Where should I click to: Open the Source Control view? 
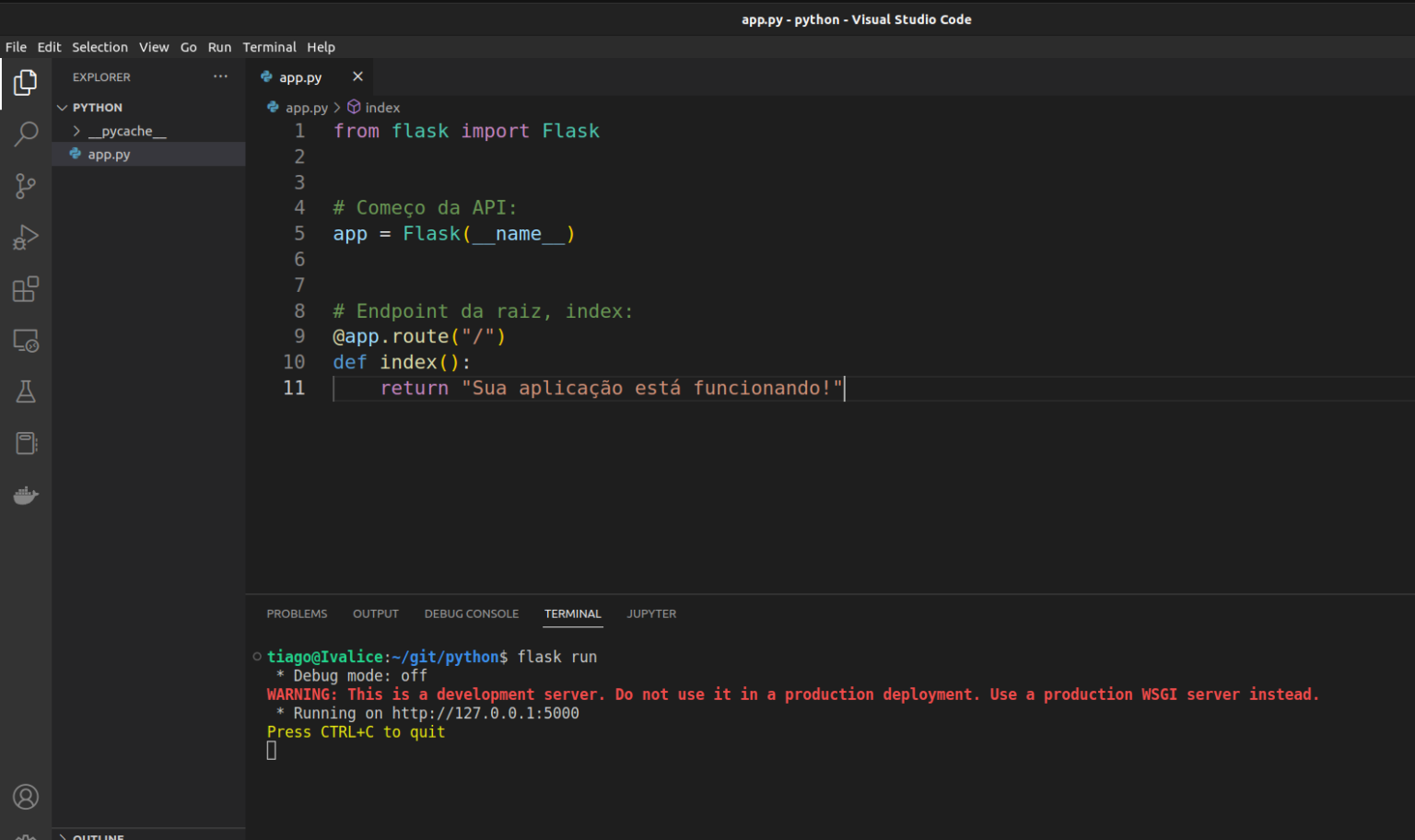(26, 186)
